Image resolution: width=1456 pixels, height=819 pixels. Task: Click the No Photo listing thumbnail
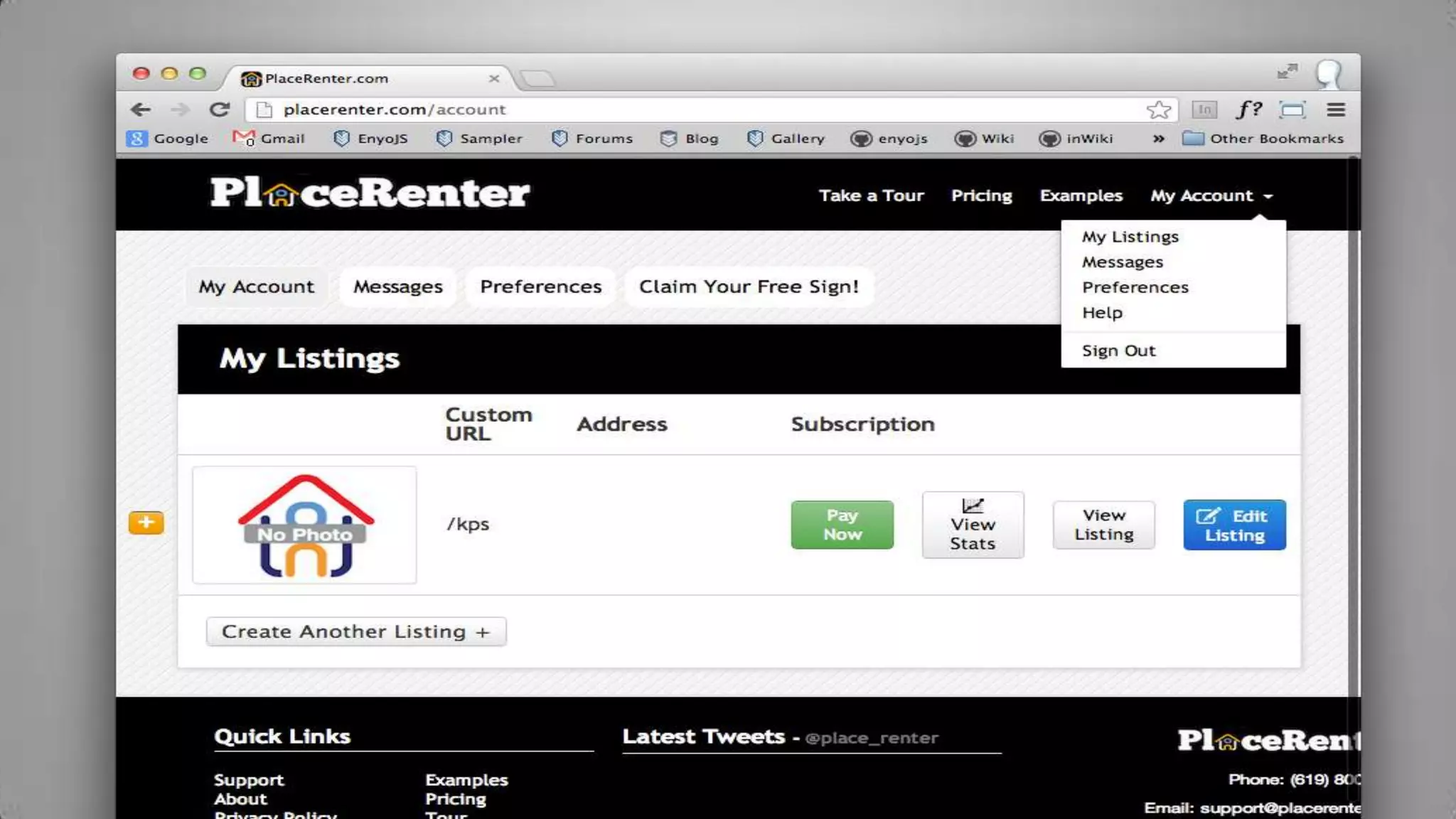(304, 525)
